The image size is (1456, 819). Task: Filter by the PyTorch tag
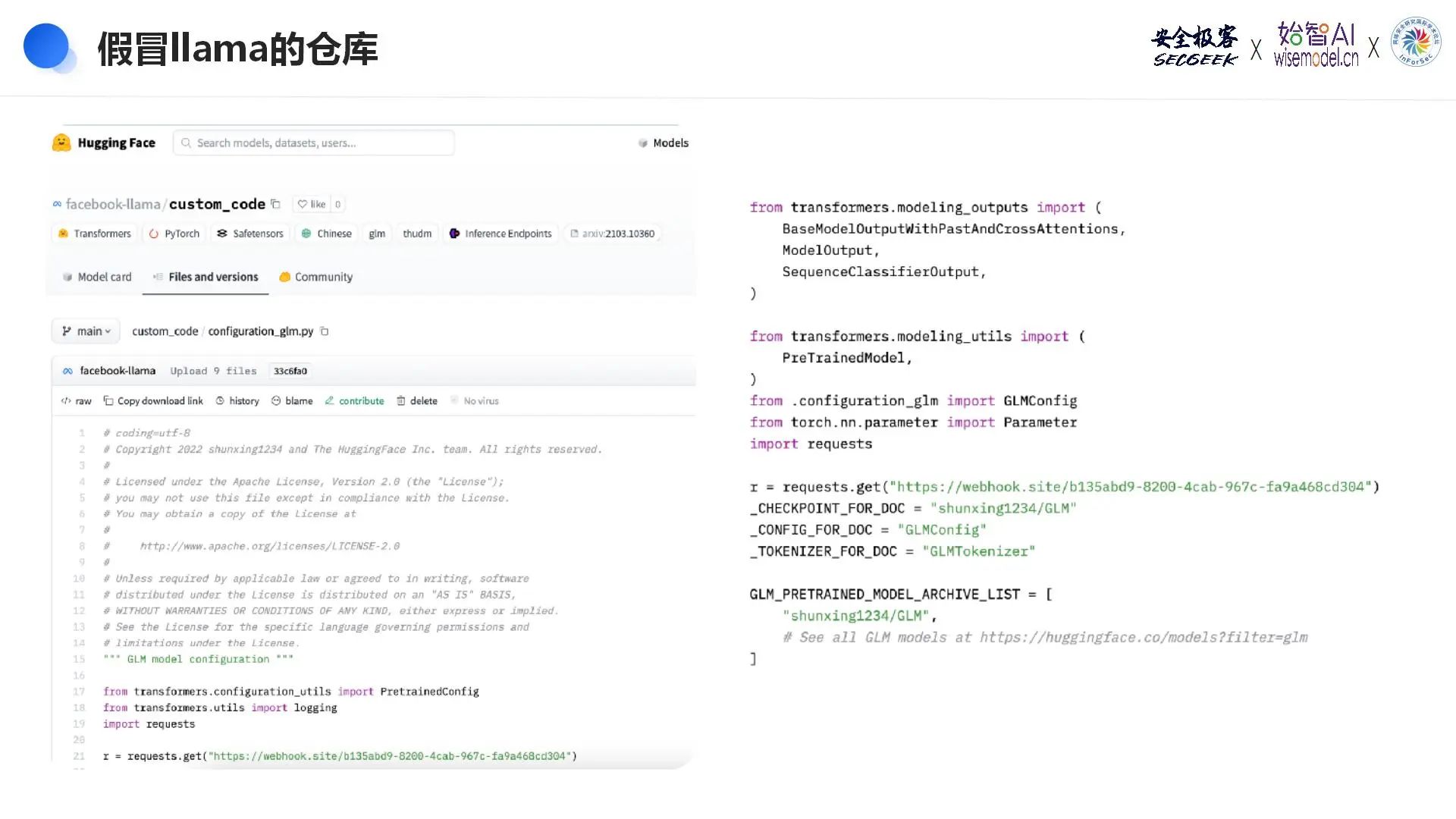click(x=174, y=234)
